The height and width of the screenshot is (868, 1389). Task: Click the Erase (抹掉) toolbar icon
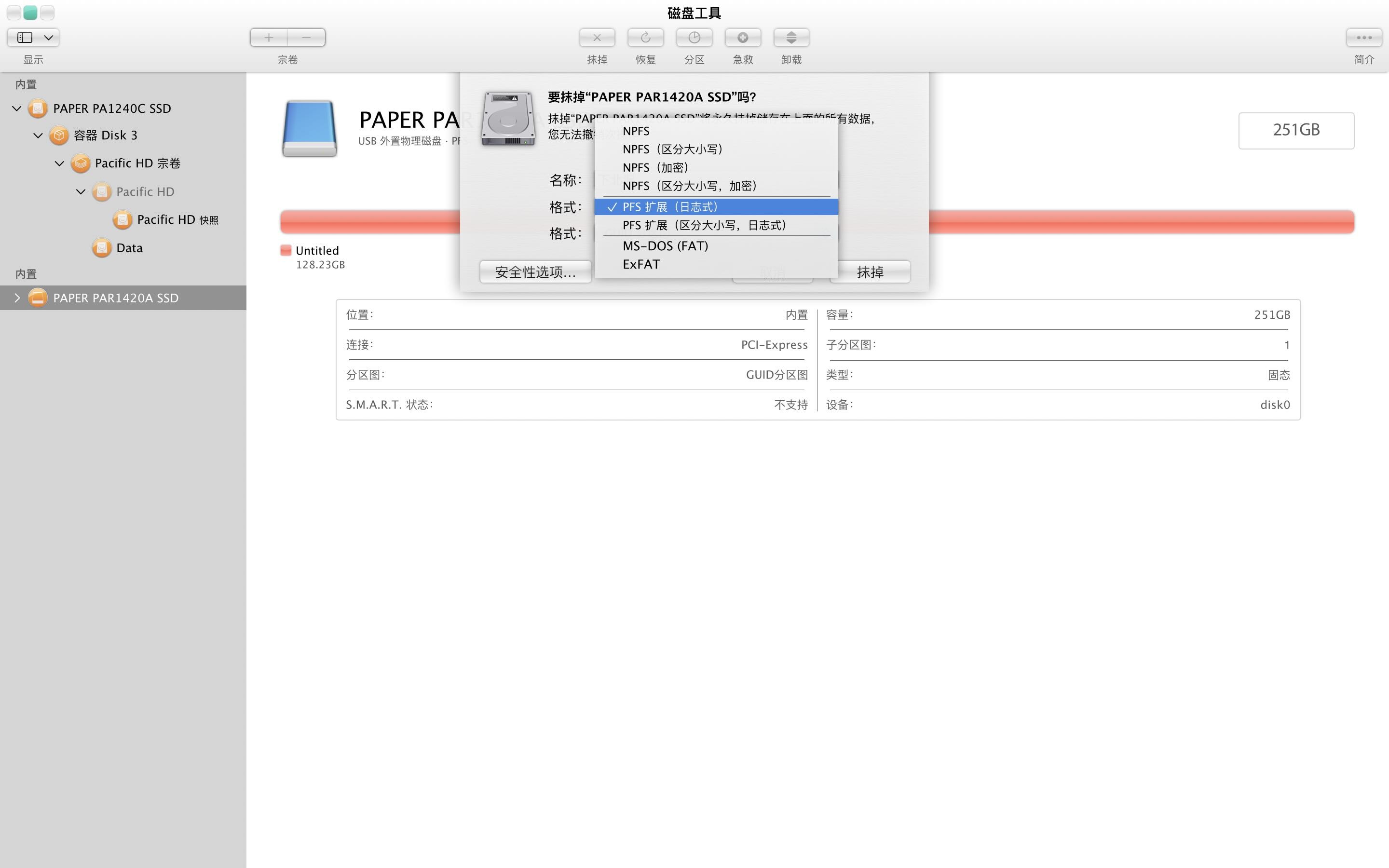[597, 37]
